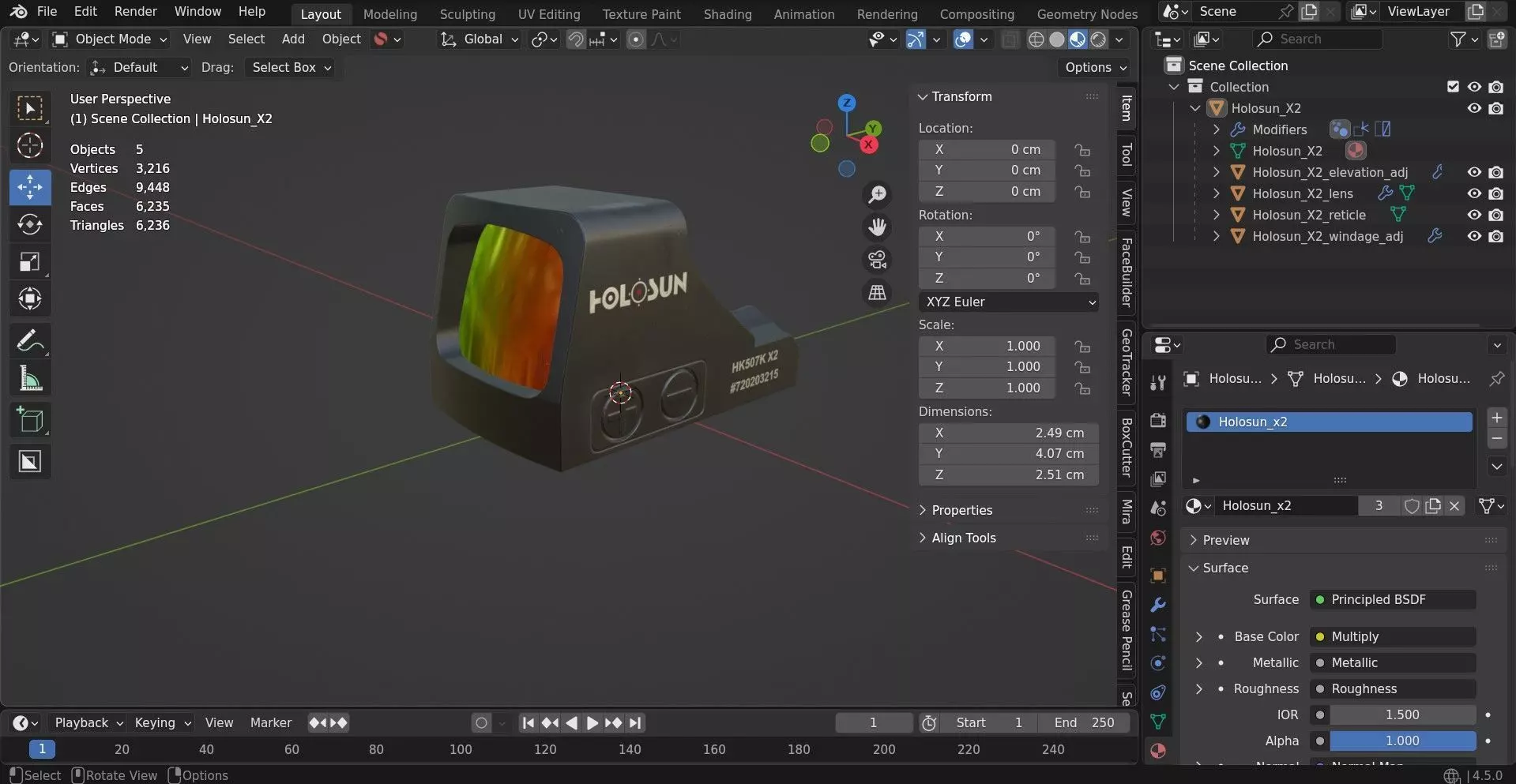
Task: Open the Output properties tab icon
Action: 1158,449
